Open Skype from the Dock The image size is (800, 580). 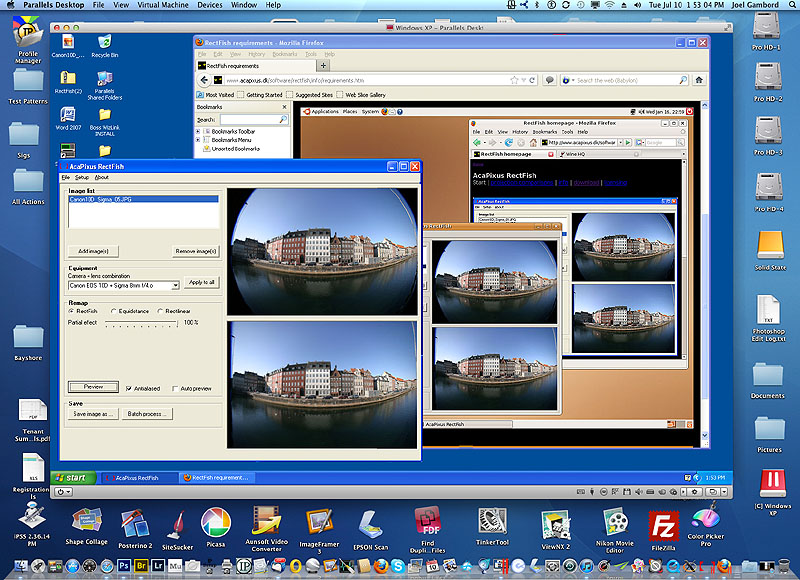397,566
